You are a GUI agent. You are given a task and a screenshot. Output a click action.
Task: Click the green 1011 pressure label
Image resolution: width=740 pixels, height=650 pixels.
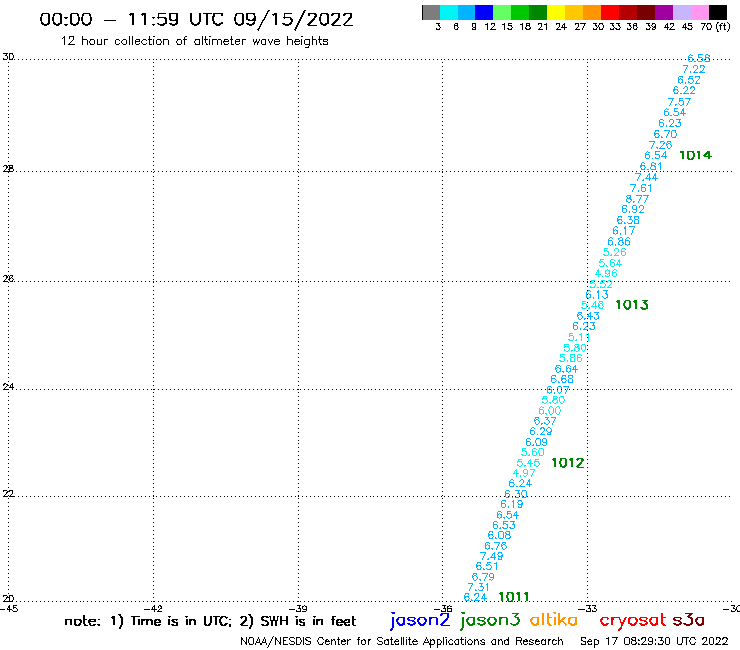click(x=514, y=597)
